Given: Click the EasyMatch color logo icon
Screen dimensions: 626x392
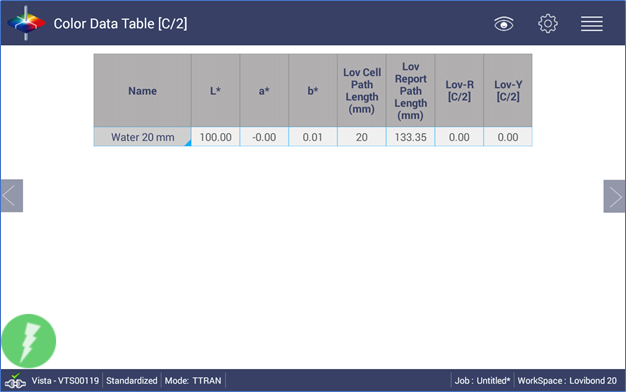Looking at the screenshot, I should coord(26,23).
